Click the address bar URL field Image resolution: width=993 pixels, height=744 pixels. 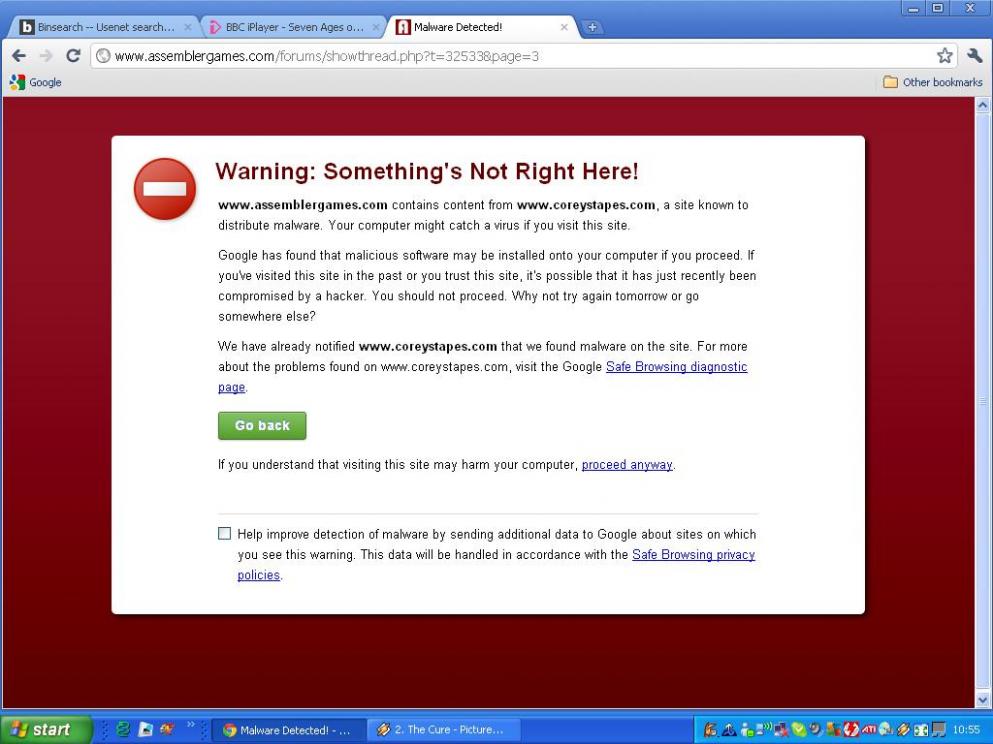[x=522, y=56]
